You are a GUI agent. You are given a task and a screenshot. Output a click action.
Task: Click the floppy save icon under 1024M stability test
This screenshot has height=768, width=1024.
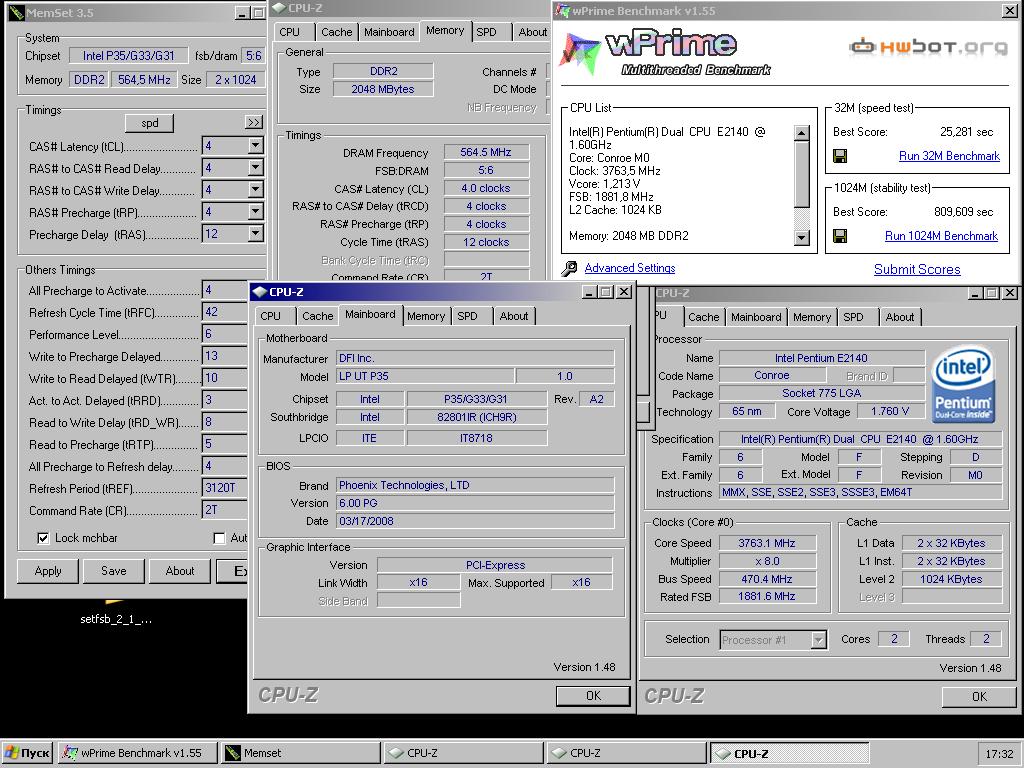pos(840,236)
